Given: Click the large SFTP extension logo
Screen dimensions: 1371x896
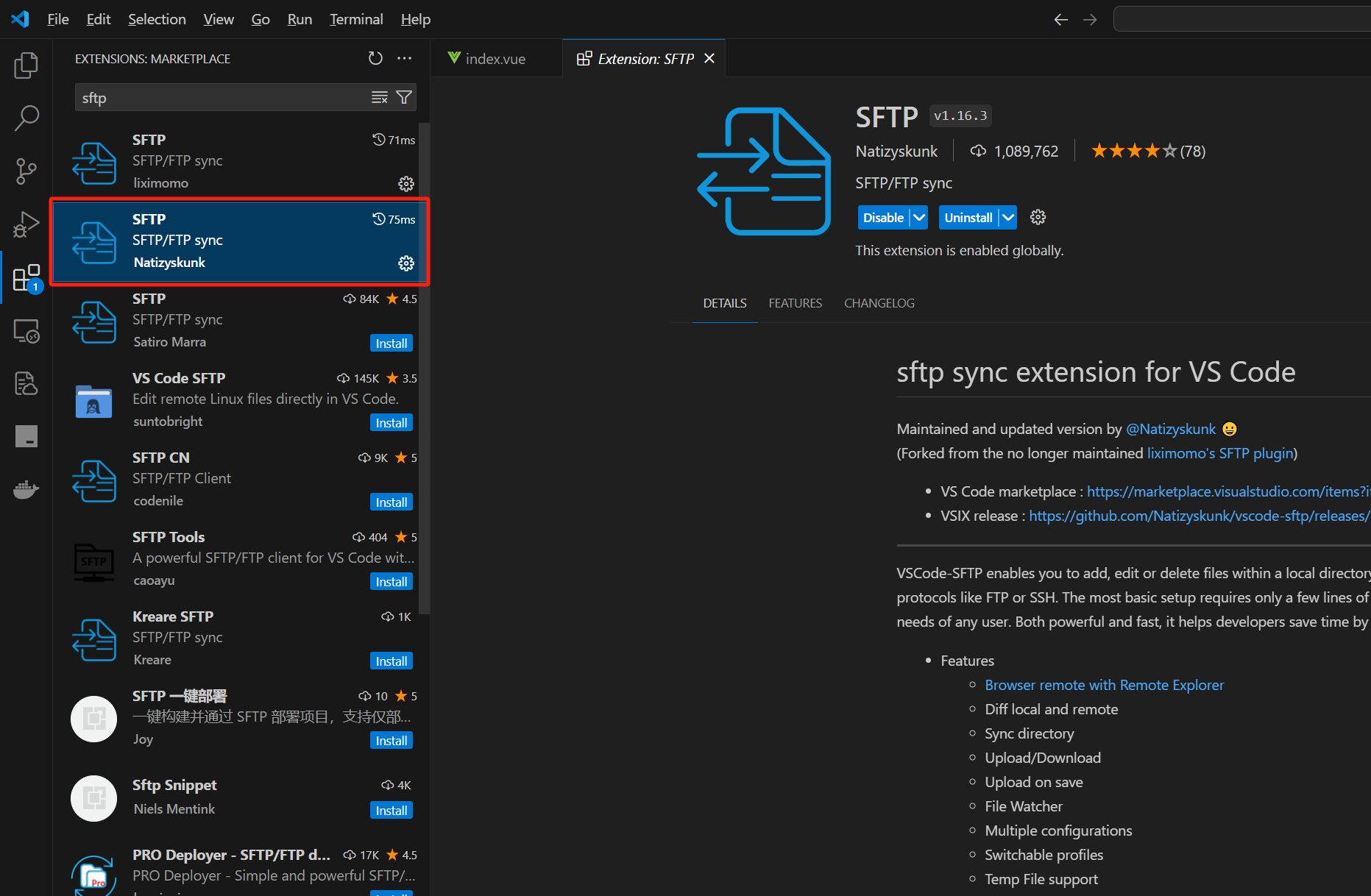Looking at the screenshot, I should (x=764, y=171).
